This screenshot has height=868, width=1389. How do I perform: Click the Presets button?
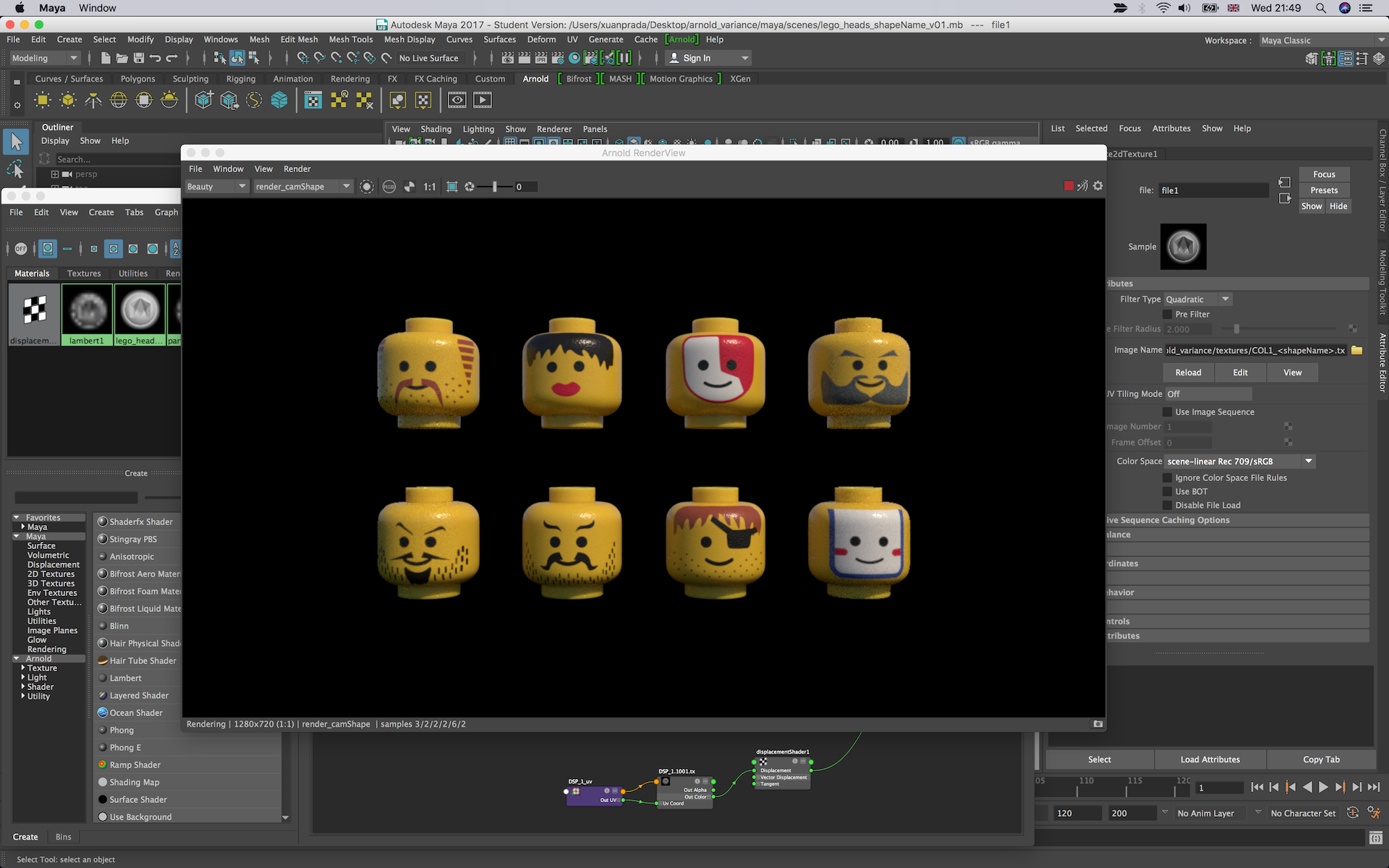1324,190
